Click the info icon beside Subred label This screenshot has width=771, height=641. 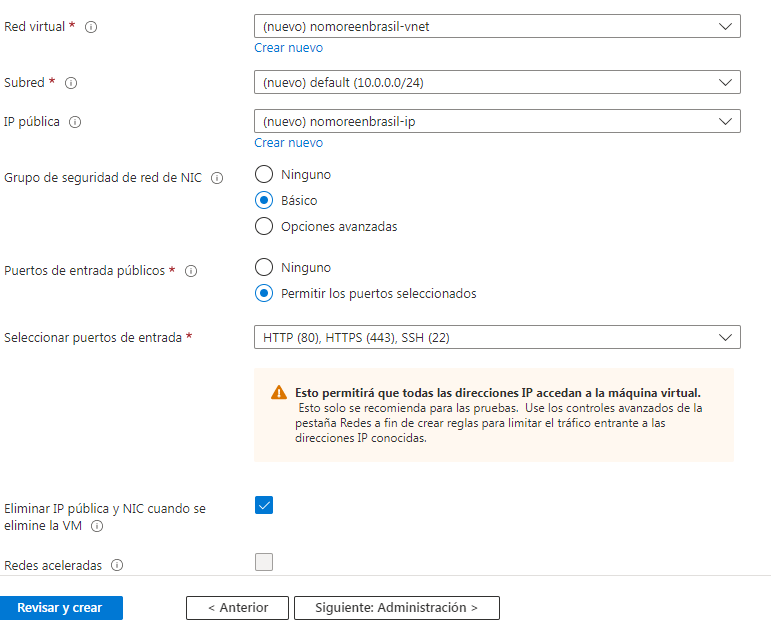click(x=71, y=83)
